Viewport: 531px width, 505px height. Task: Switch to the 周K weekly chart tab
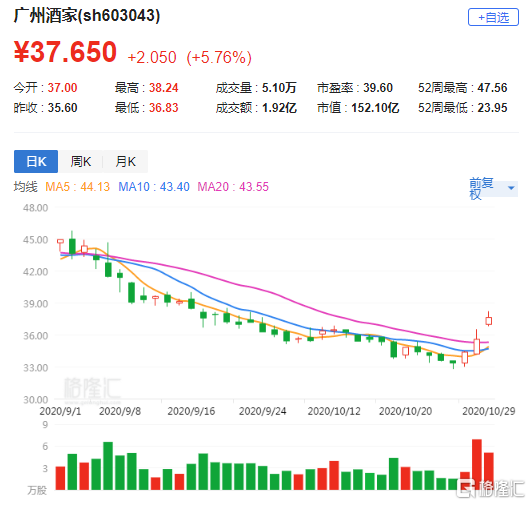pos(81,161)
